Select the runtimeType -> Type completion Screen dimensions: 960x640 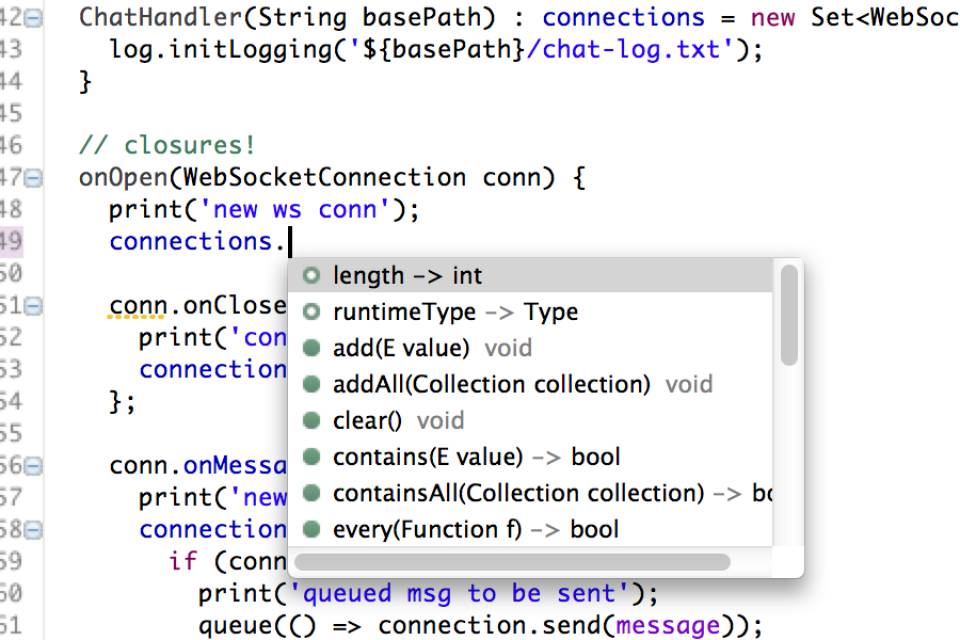(530, 312)
